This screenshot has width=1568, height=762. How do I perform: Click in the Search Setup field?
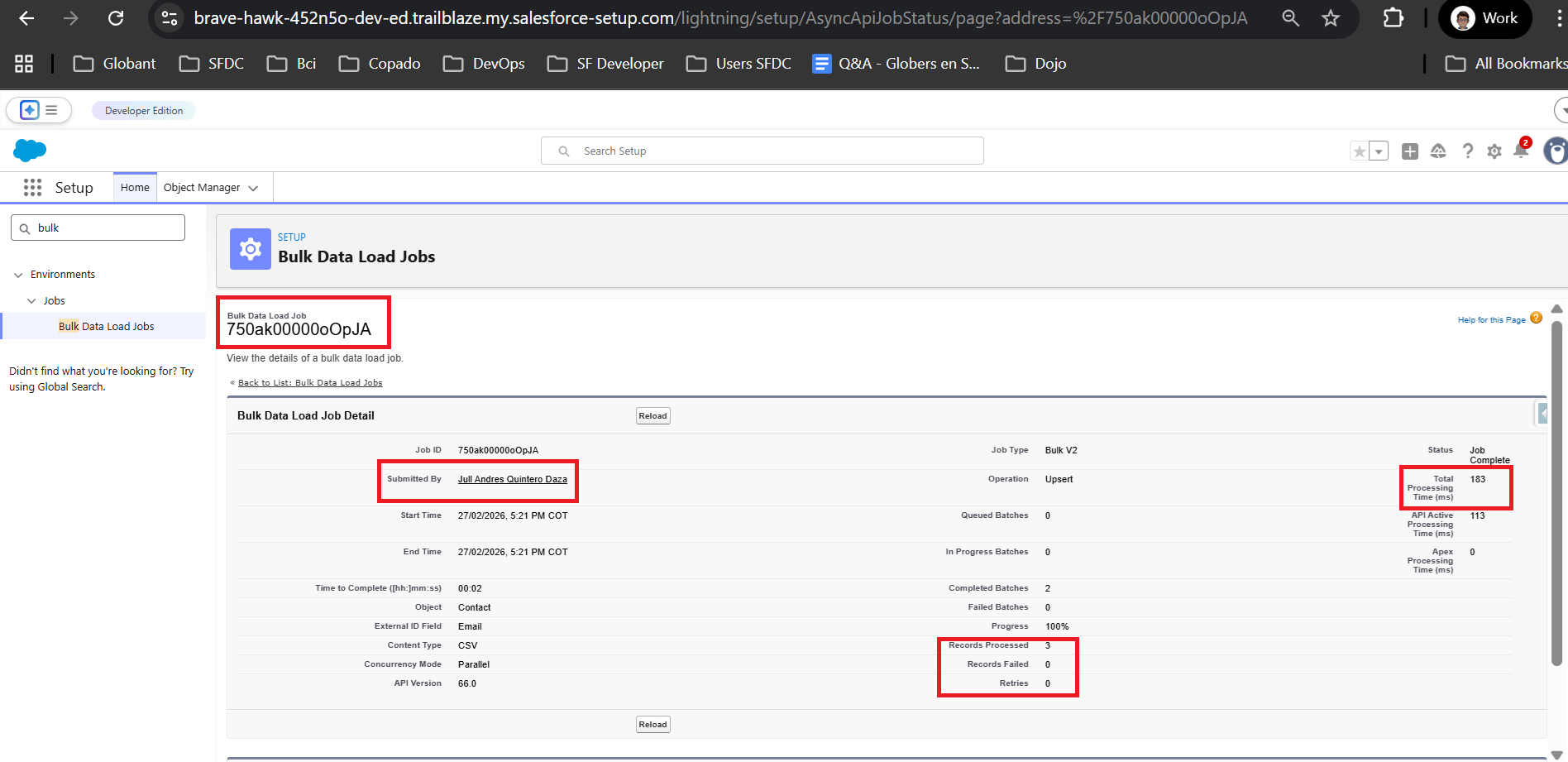pyautogui.click(x=761, y=151)
